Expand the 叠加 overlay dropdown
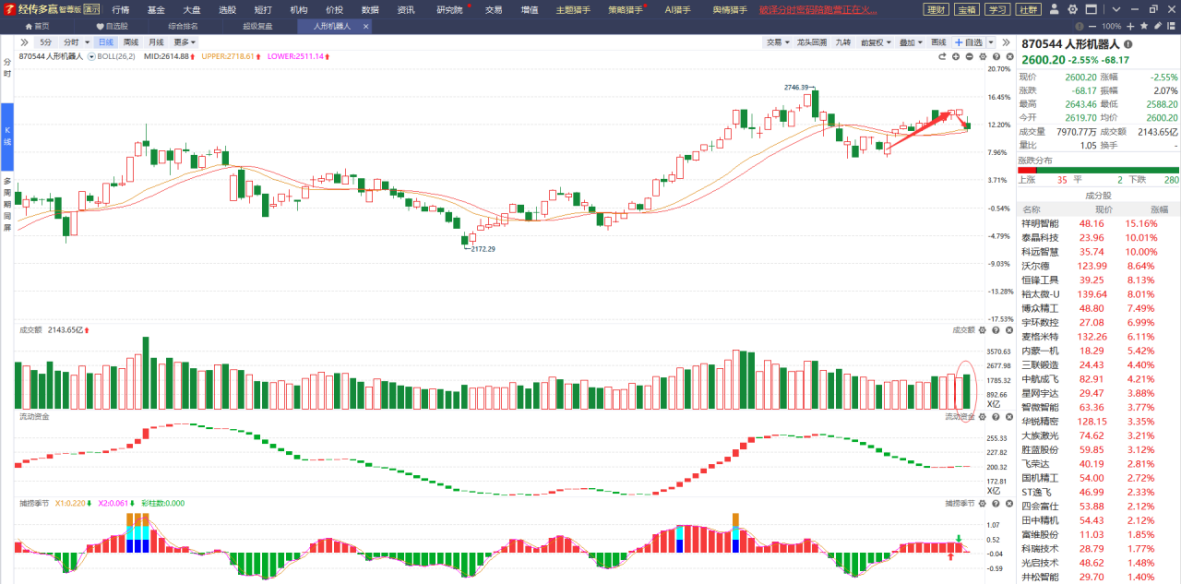 click(x=909, y=43)
